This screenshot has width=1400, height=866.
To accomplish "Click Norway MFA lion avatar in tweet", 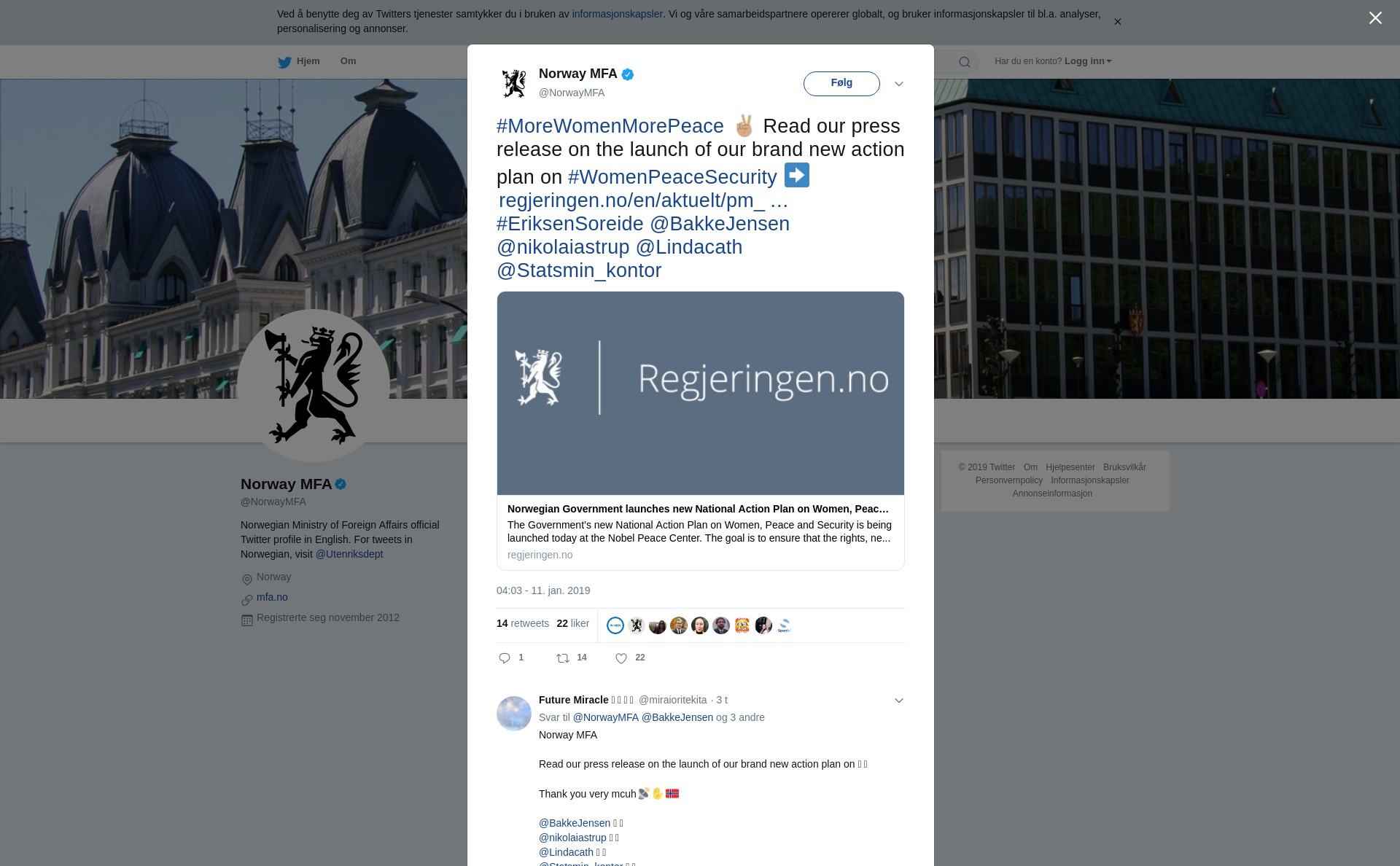I will [514, 83].
